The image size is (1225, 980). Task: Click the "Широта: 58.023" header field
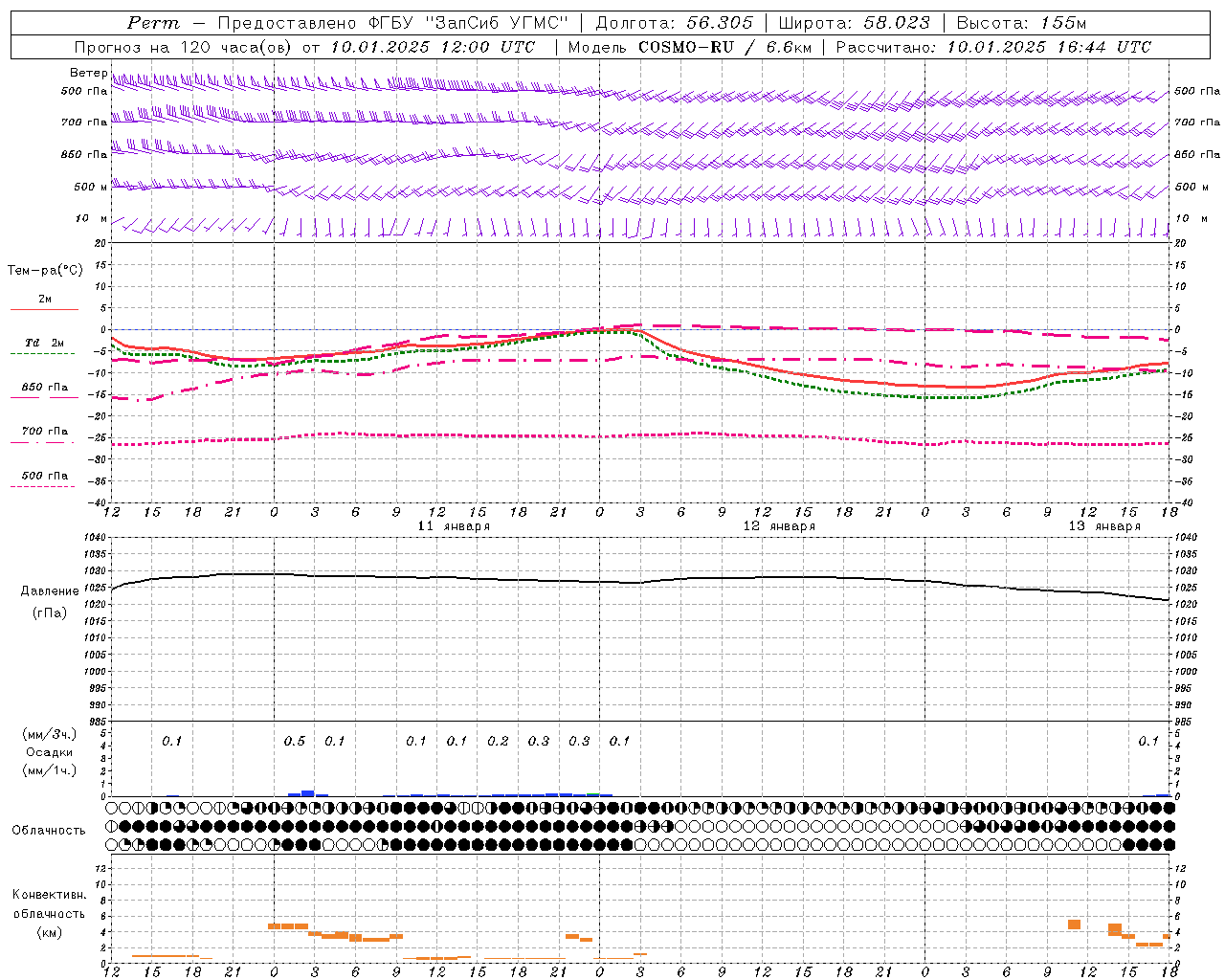pos(854,23)
